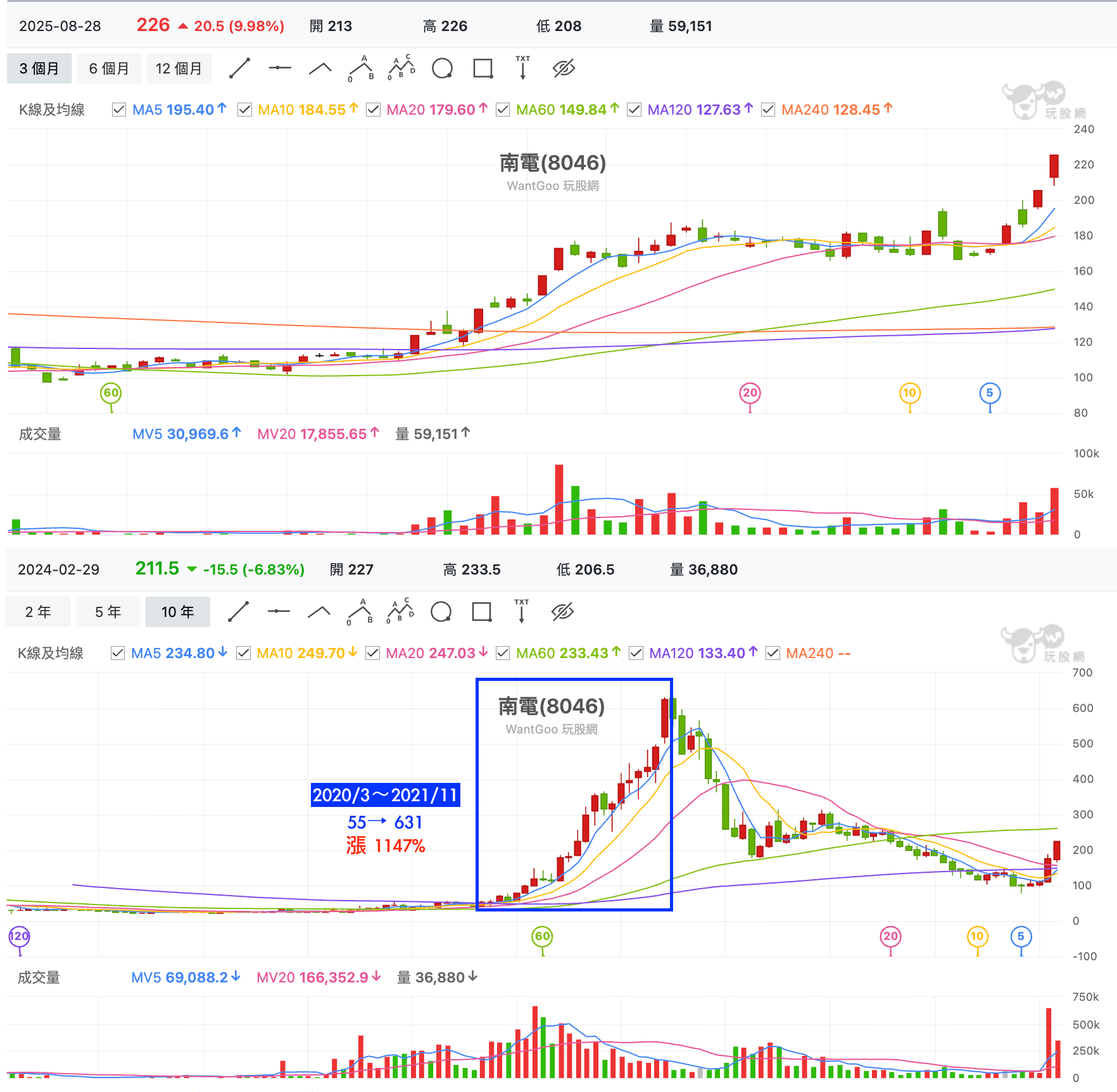Screen dimensions: 1117x1092
Task: Switch to the 12 個月 range tab
Action: coord(179,68)
